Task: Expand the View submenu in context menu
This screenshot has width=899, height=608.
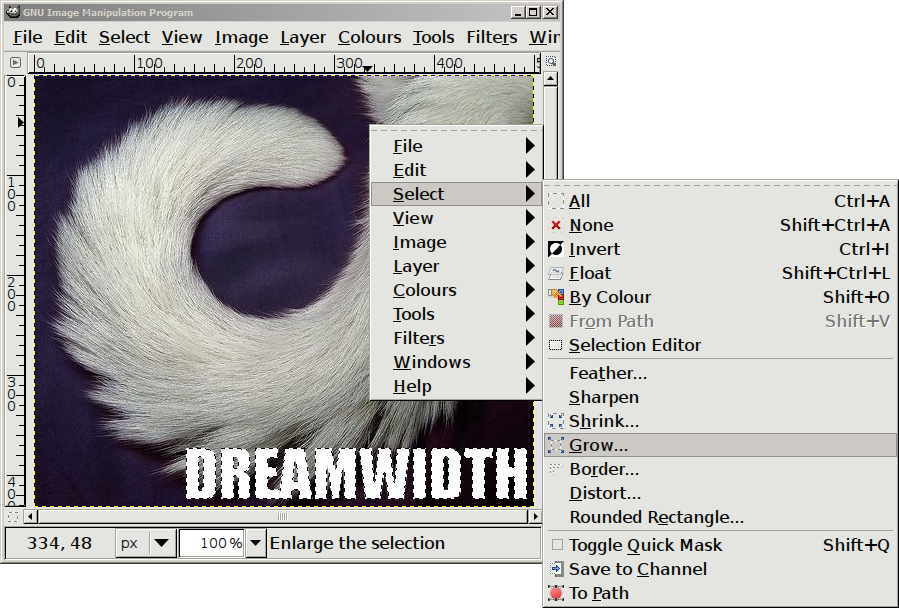Action: coord(456,219)
